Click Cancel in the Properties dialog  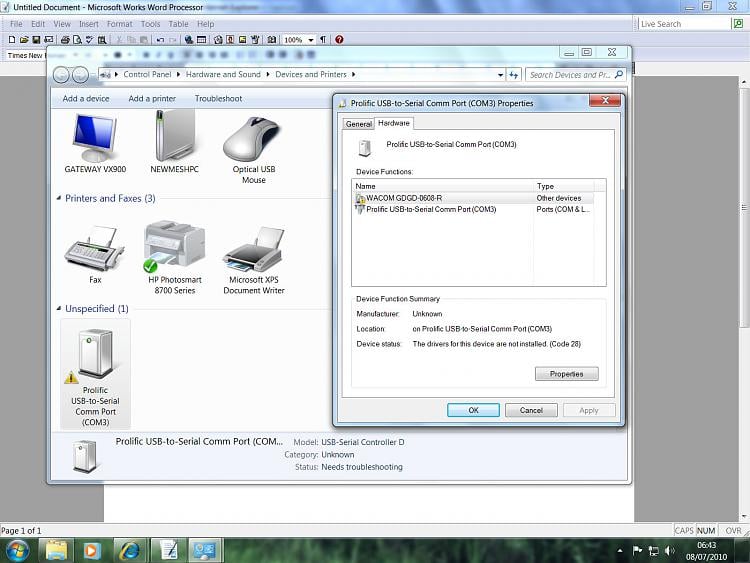click(x=531, y=410)
